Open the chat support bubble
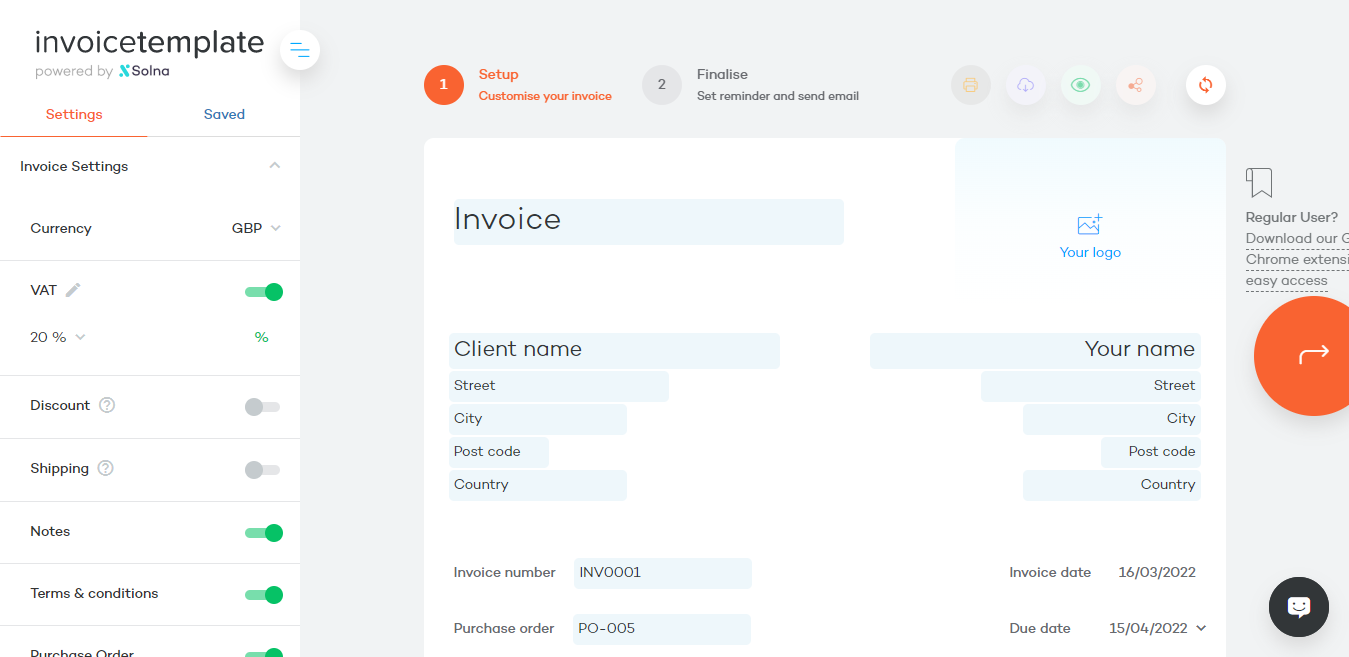Screen dimensions: 1349x657 (1298, 606)
